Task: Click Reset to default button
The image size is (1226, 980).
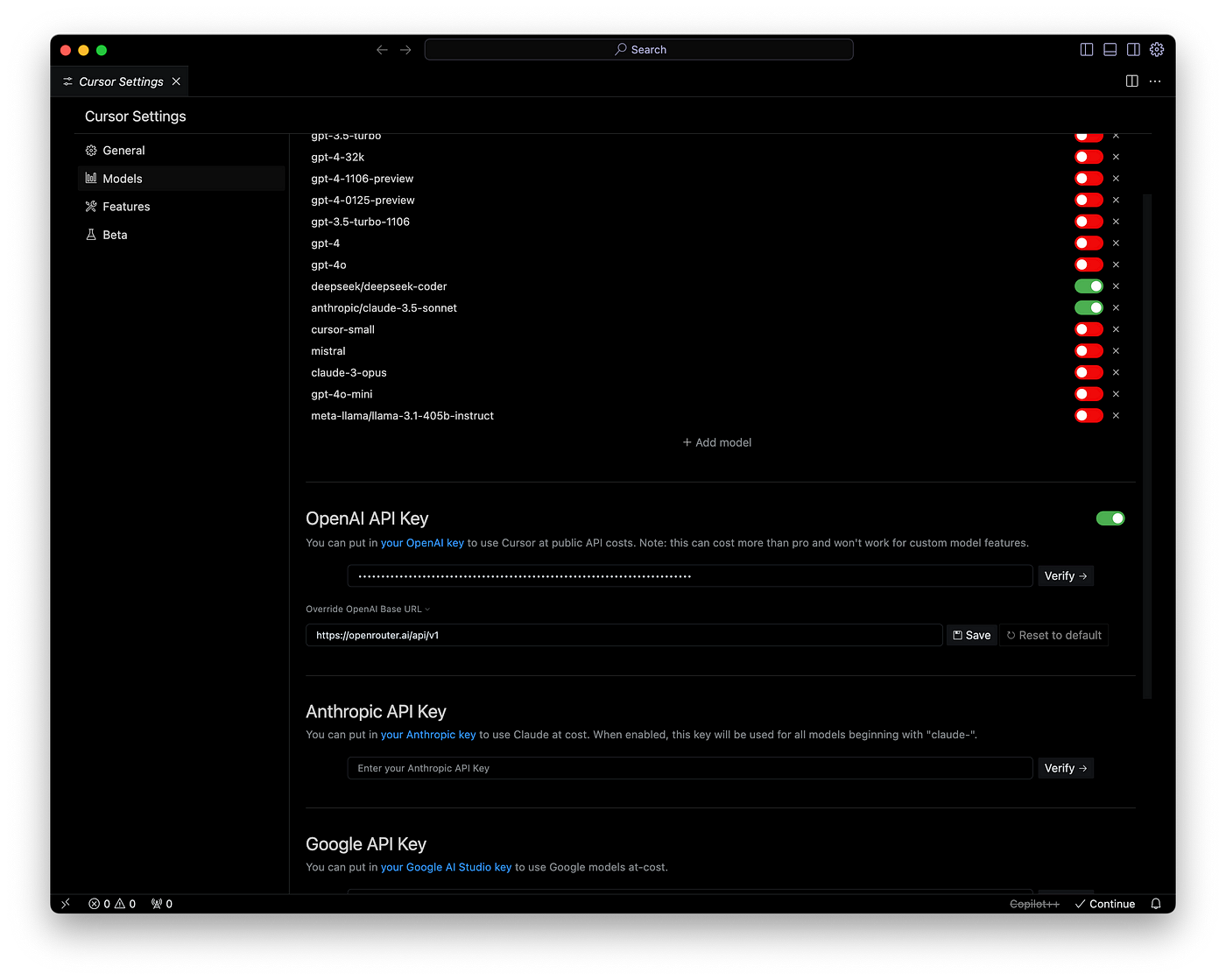Action: (1054, 635)
